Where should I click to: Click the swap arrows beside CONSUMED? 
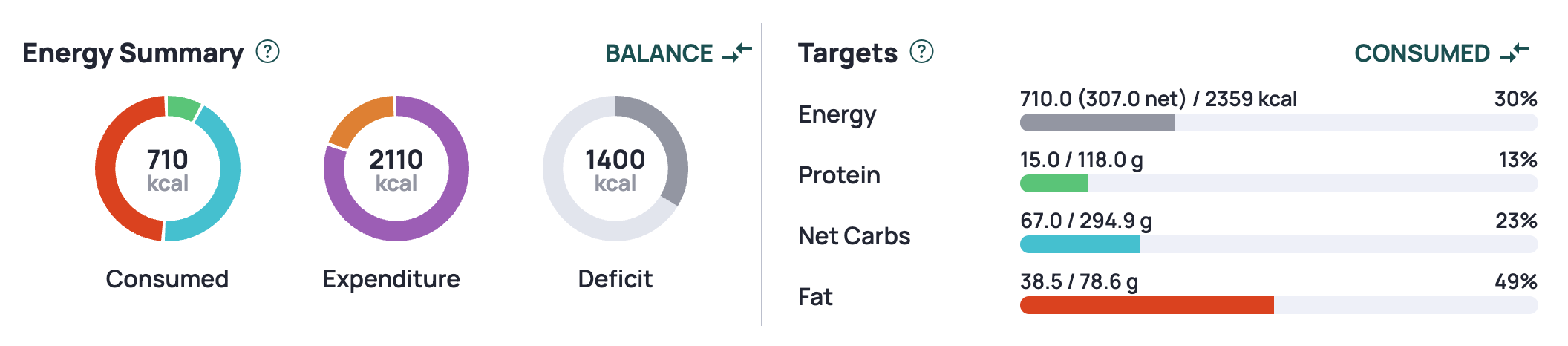1515,53
